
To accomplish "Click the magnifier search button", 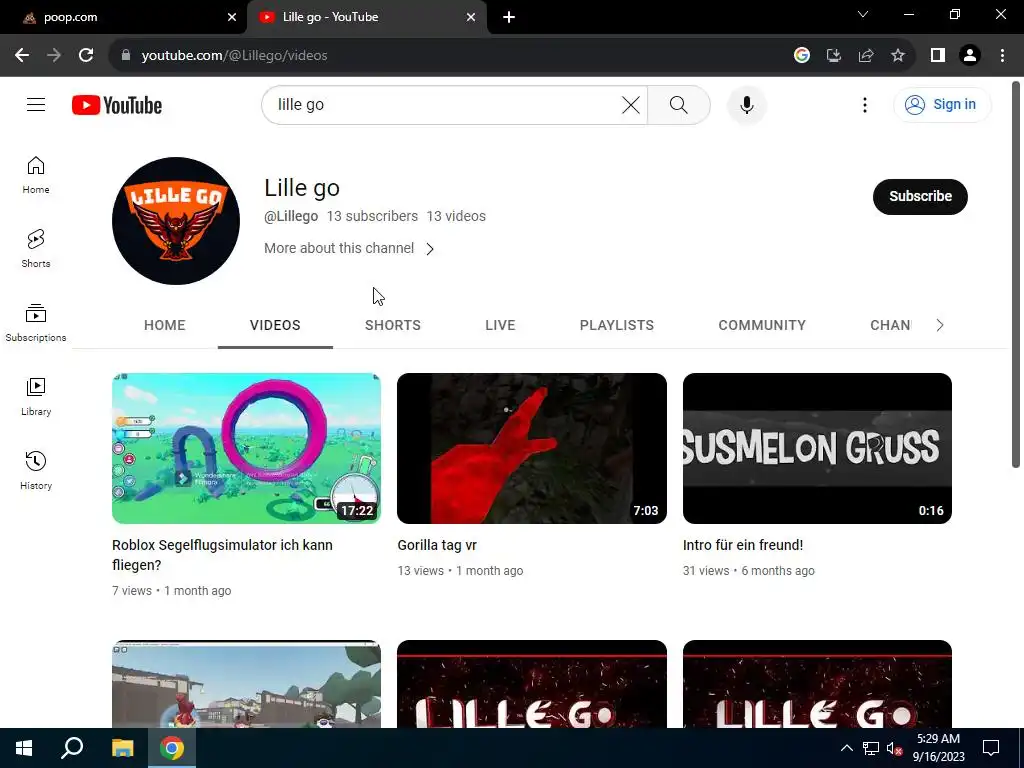I will click(x=679, y=104).
